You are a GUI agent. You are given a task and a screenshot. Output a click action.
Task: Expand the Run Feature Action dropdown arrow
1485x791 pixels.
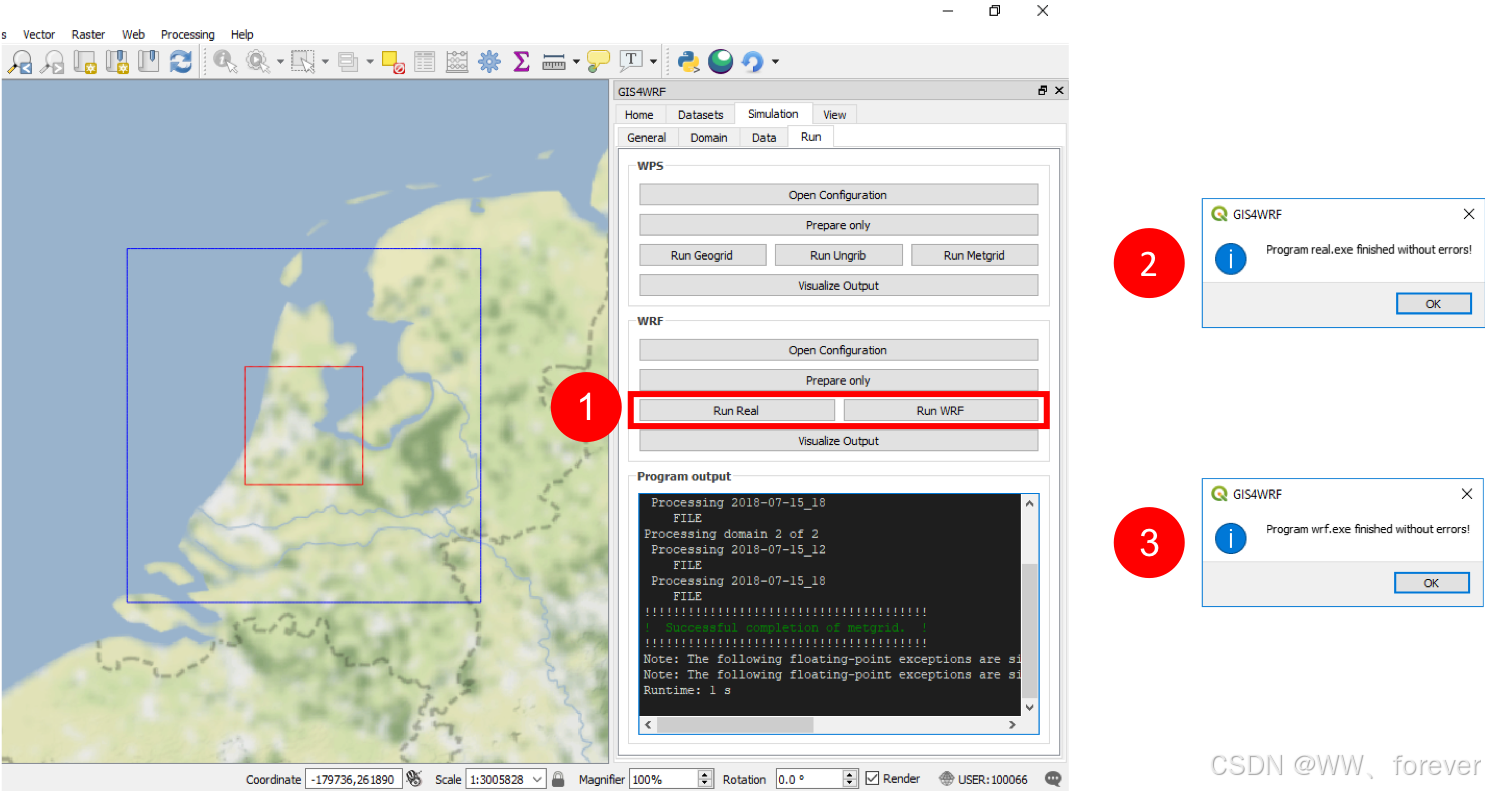(x=280, y=62)
